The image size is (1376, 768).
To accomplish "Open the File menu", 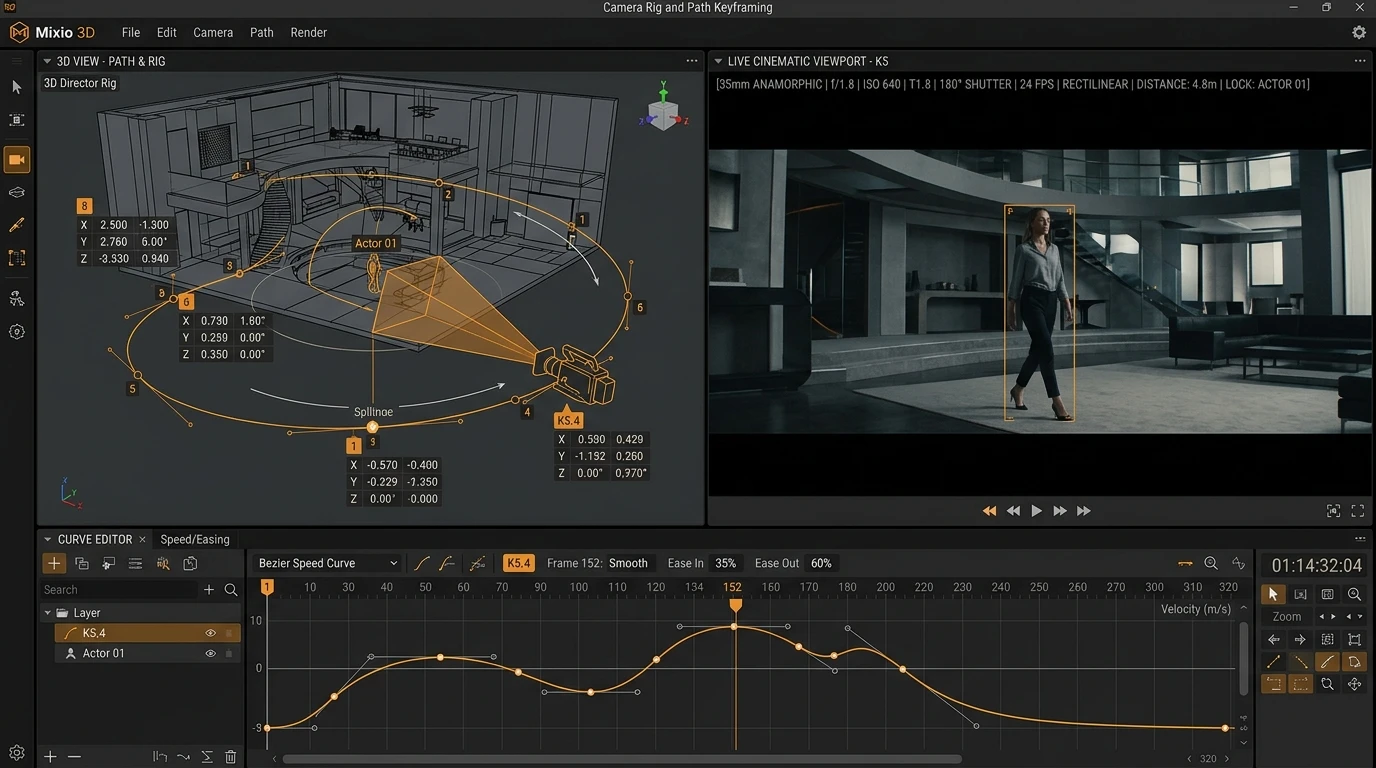I will coord(131,32).
